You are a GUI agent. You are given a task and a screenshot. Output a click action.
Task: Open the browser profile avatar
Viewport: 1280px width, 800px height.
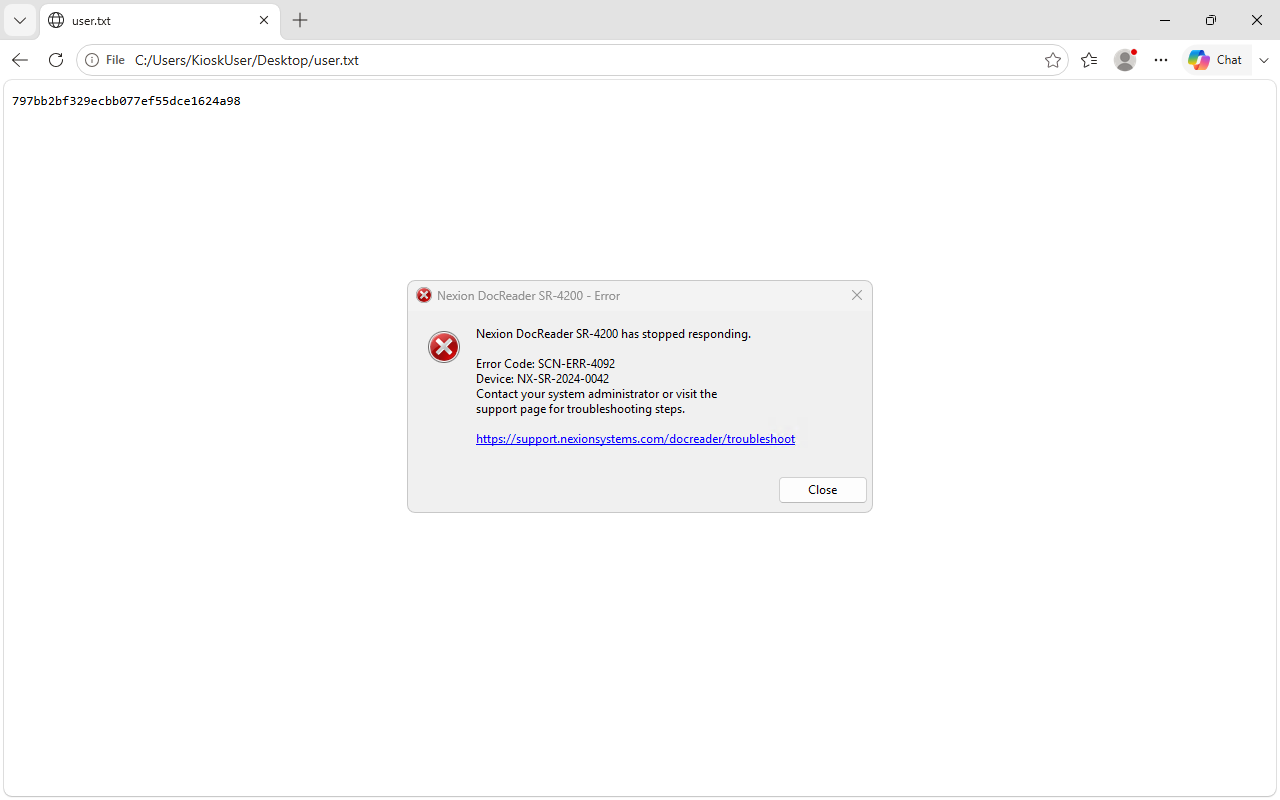pos(1125,60)
